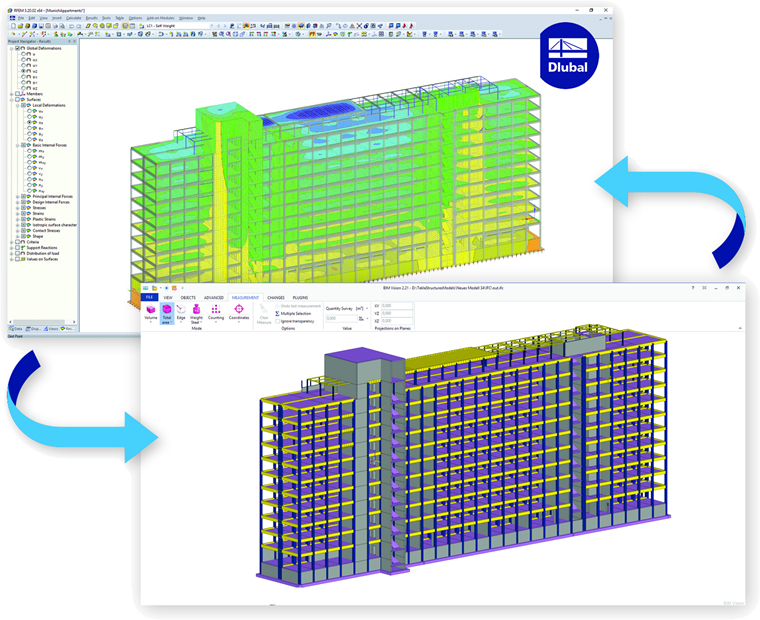This screenshot has width=760, height=620.
Task: Expand Distribution of load node
Action: 12,254
